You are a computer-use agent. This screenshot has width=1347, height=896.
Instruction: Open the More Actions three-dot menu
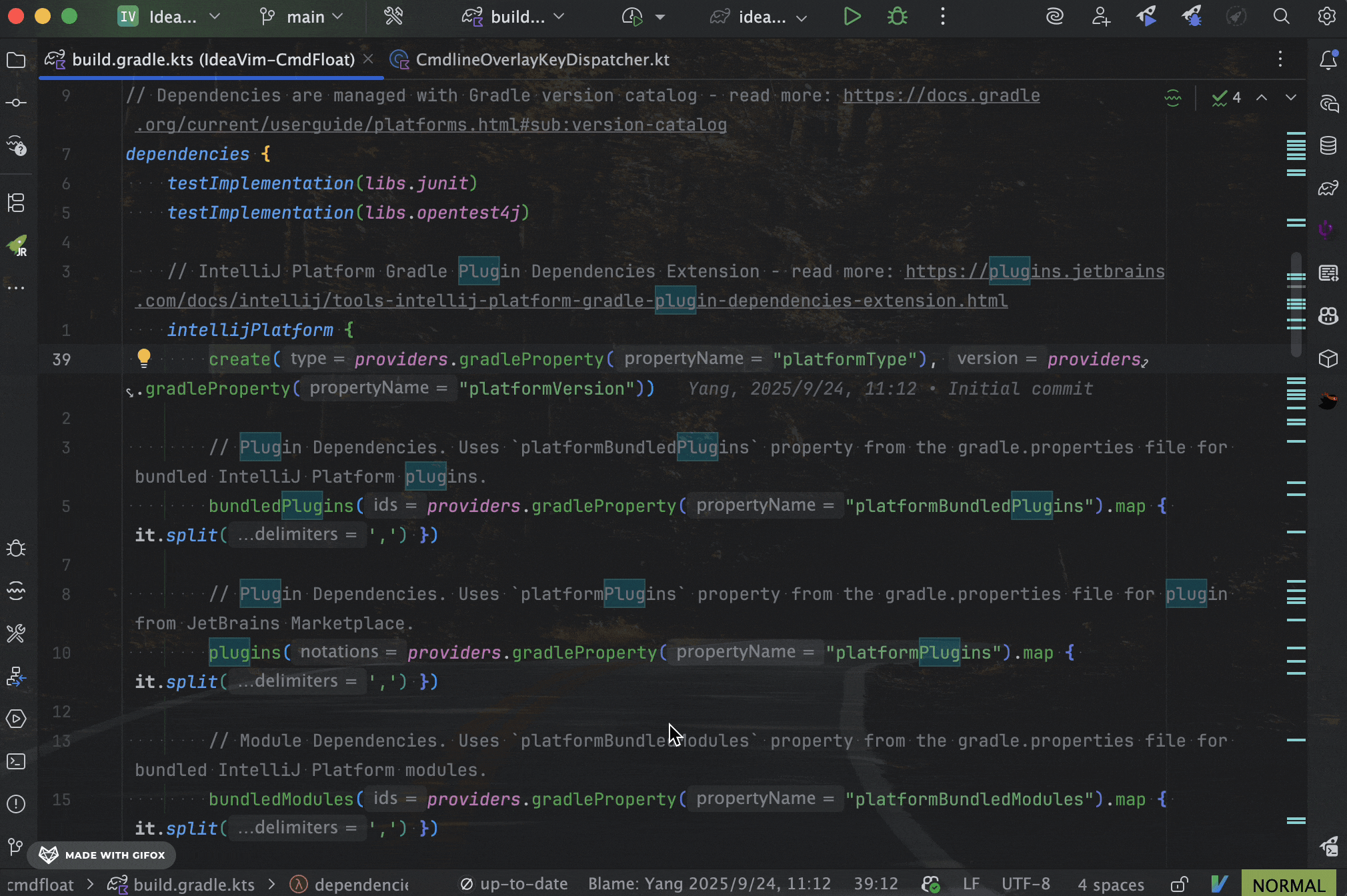click(942, 17)
